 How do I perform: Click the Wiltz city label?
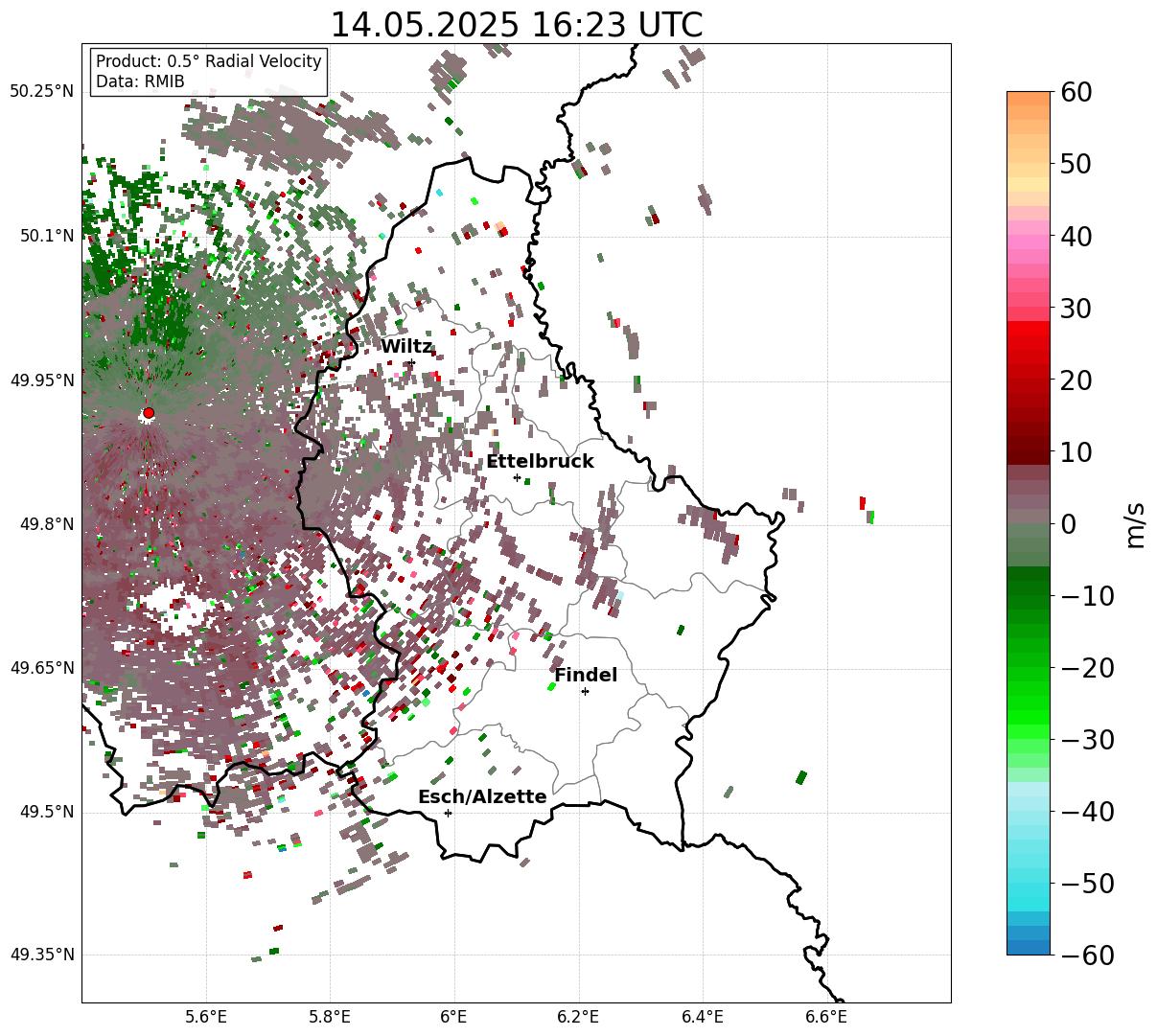click(407, 347)
